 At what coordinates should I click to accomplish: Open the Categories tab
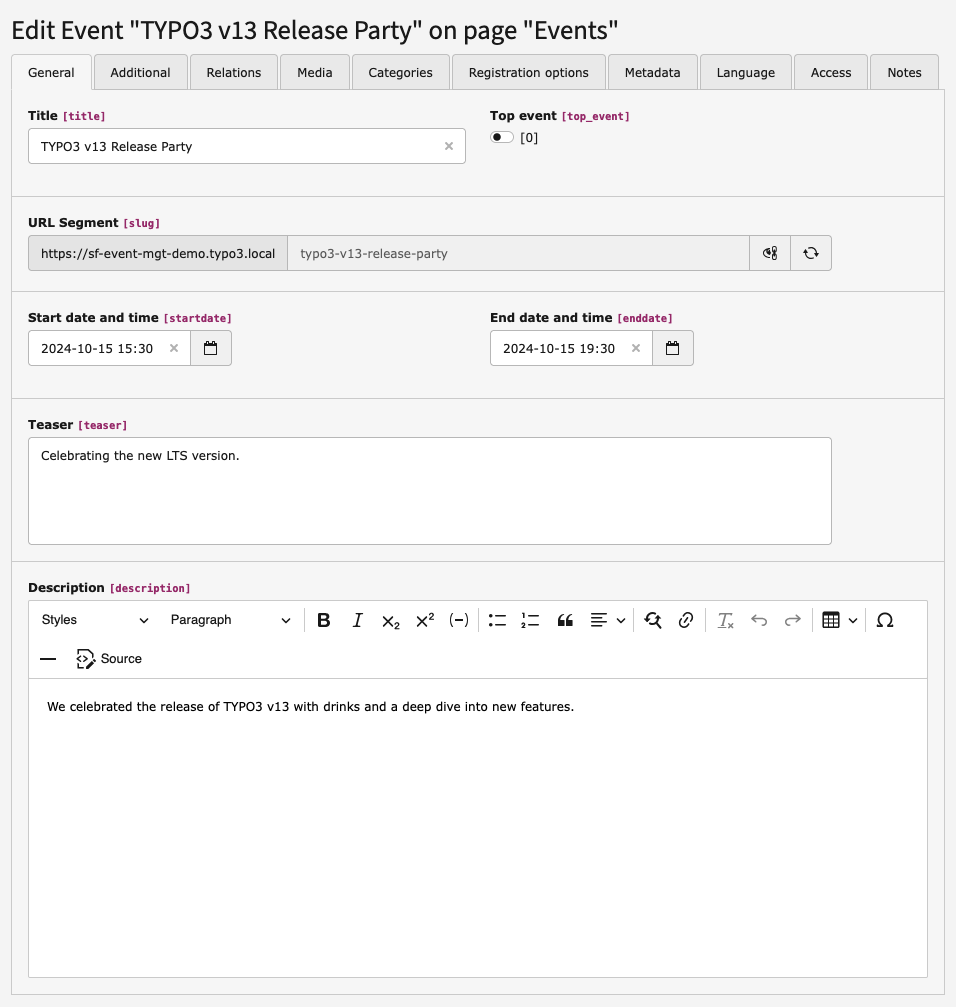pos(400,73)
